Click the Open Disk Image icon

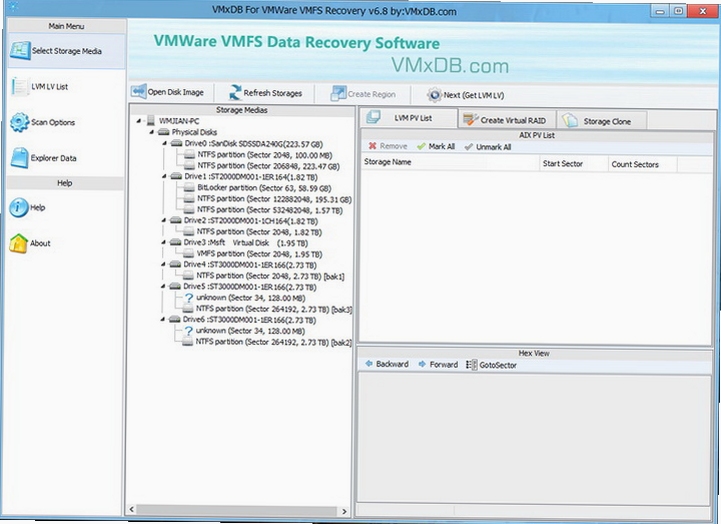pyautogui.click(x=139, y=91)
